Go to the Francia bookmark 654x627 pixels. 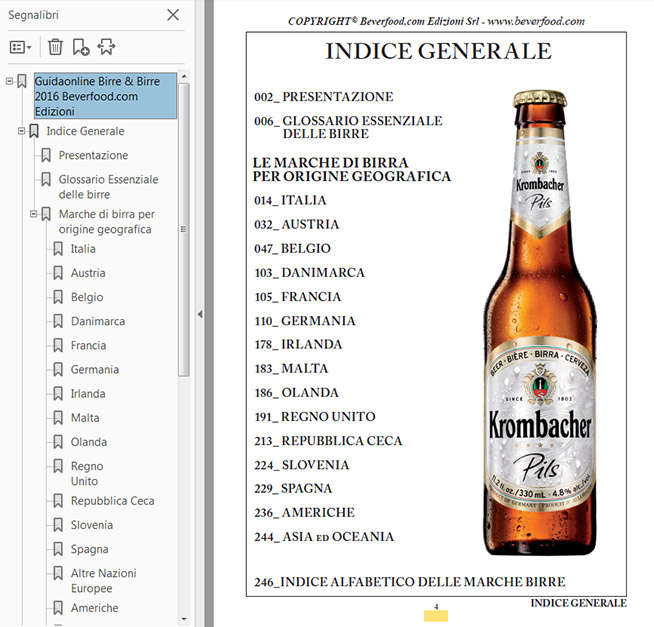click(x=88, y=346)
